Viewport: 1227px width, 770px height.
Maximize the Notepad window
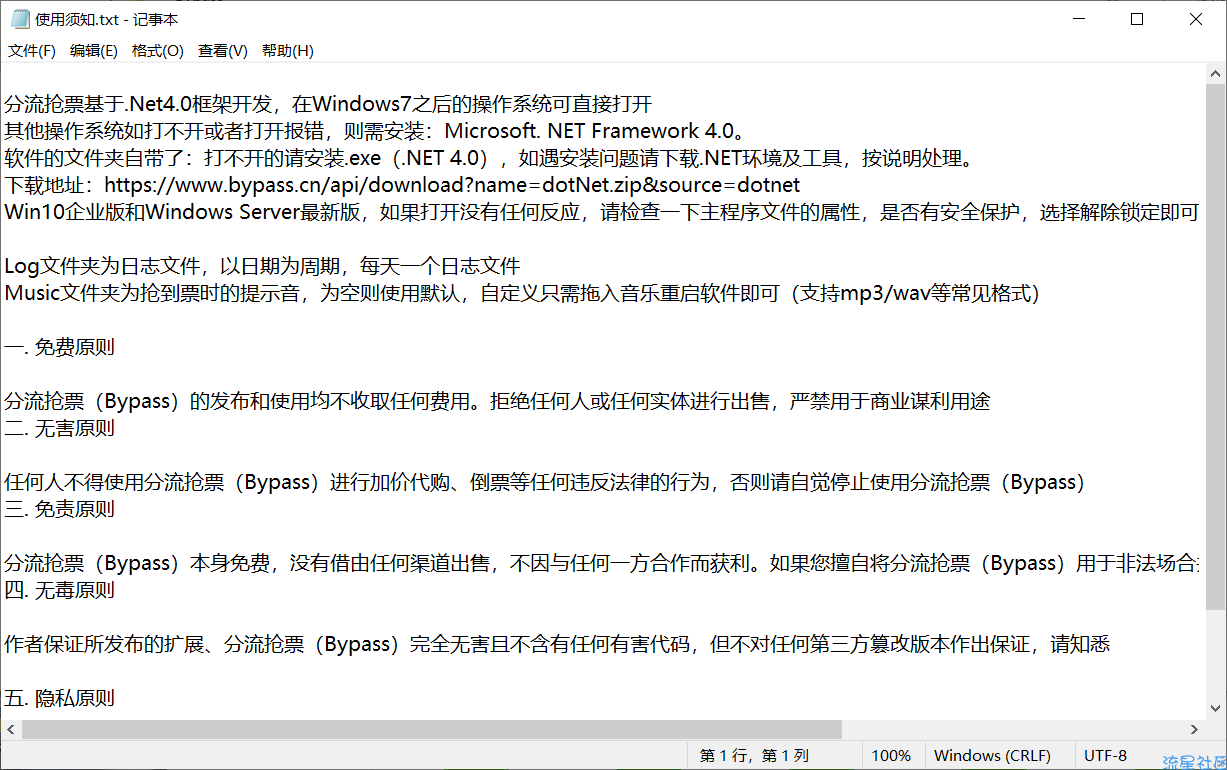pyautogui.click(x=1136, y=18)
